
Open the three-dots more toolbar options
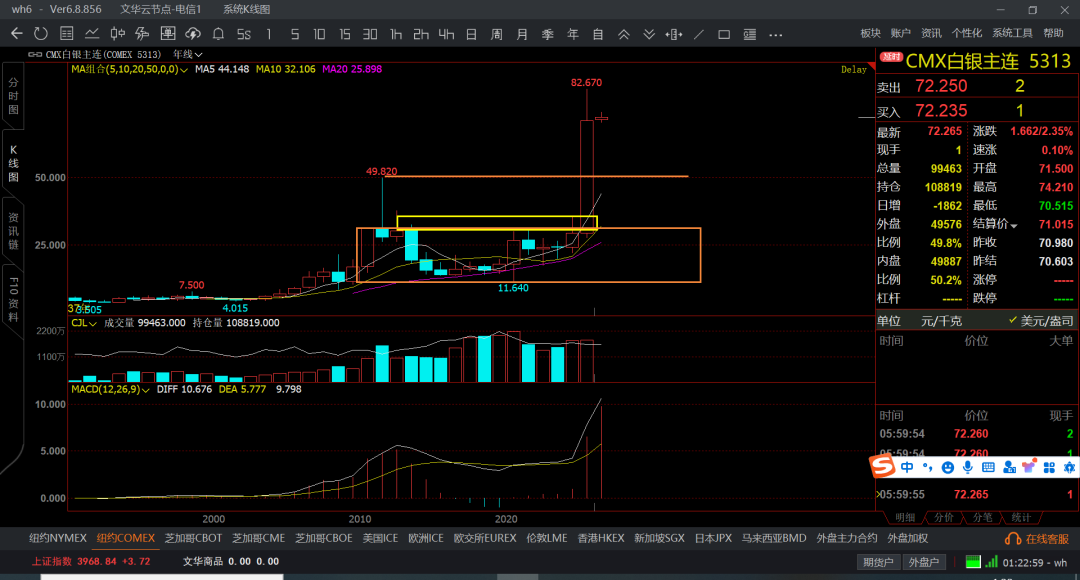(776, 34)
